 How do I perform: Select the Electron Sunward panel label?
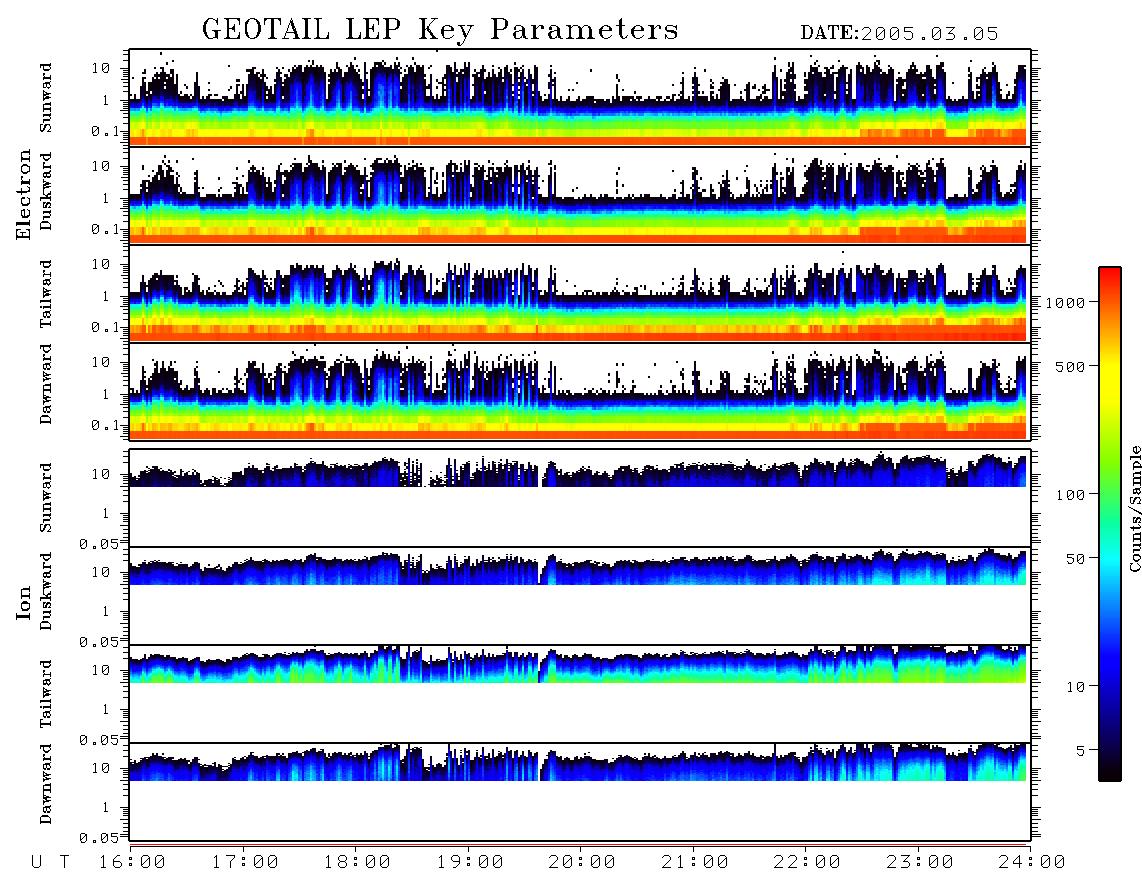click(x=46, y=98)
